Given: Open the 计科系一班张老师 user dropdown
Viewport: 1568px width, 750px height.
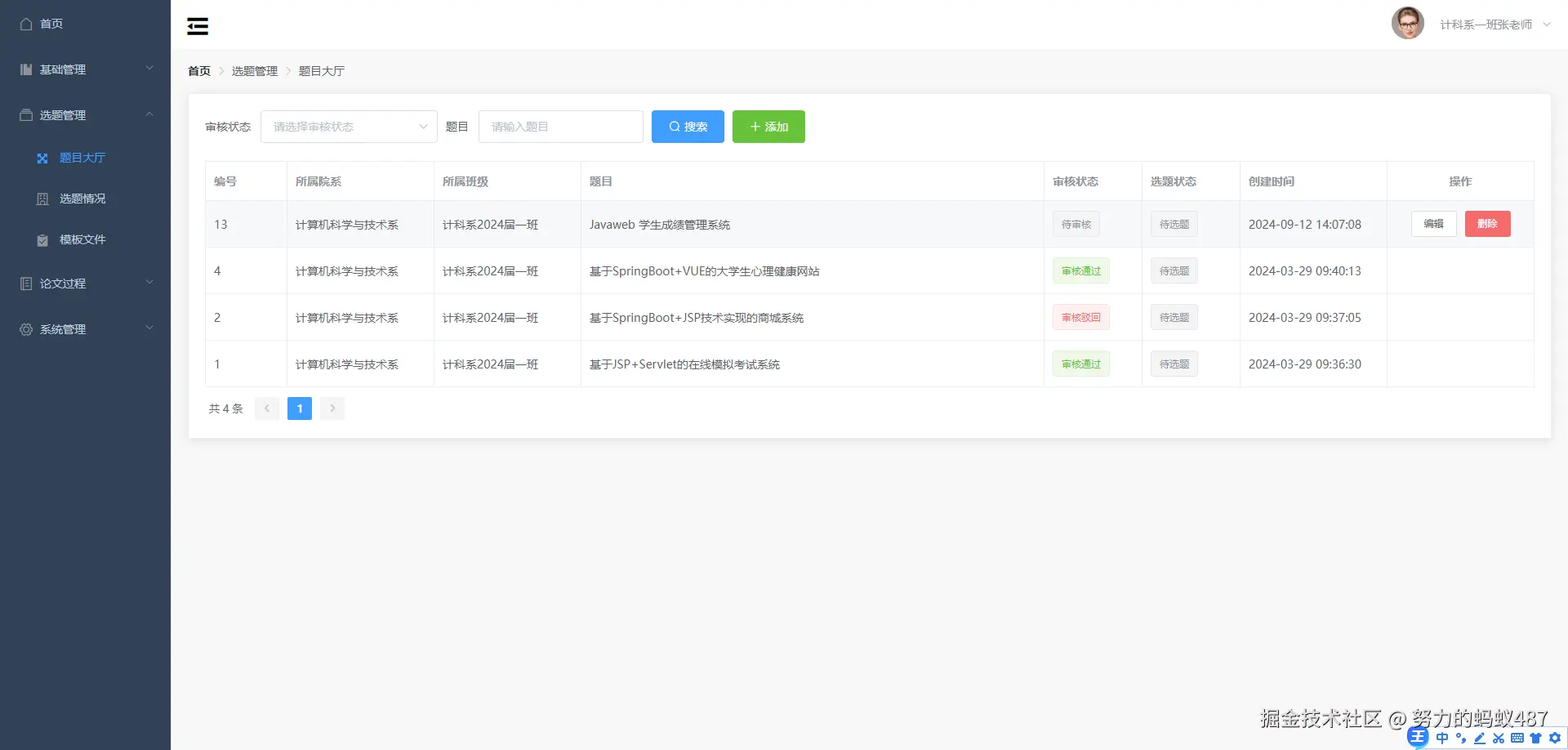Looking at the screenshot, I should click(x=1495, y=25).
